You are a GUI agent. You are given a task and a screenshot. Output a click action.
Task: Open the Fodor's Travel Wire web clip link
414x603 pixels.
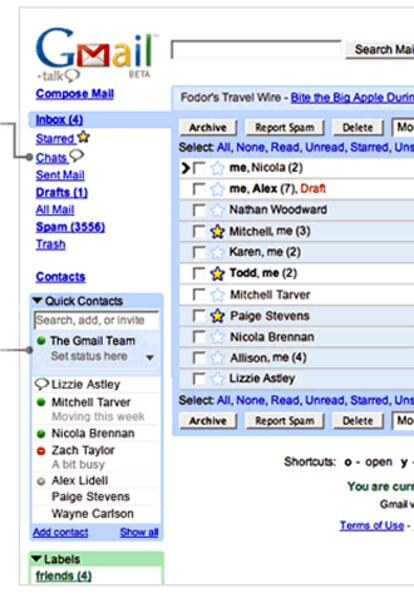(352, 98)
